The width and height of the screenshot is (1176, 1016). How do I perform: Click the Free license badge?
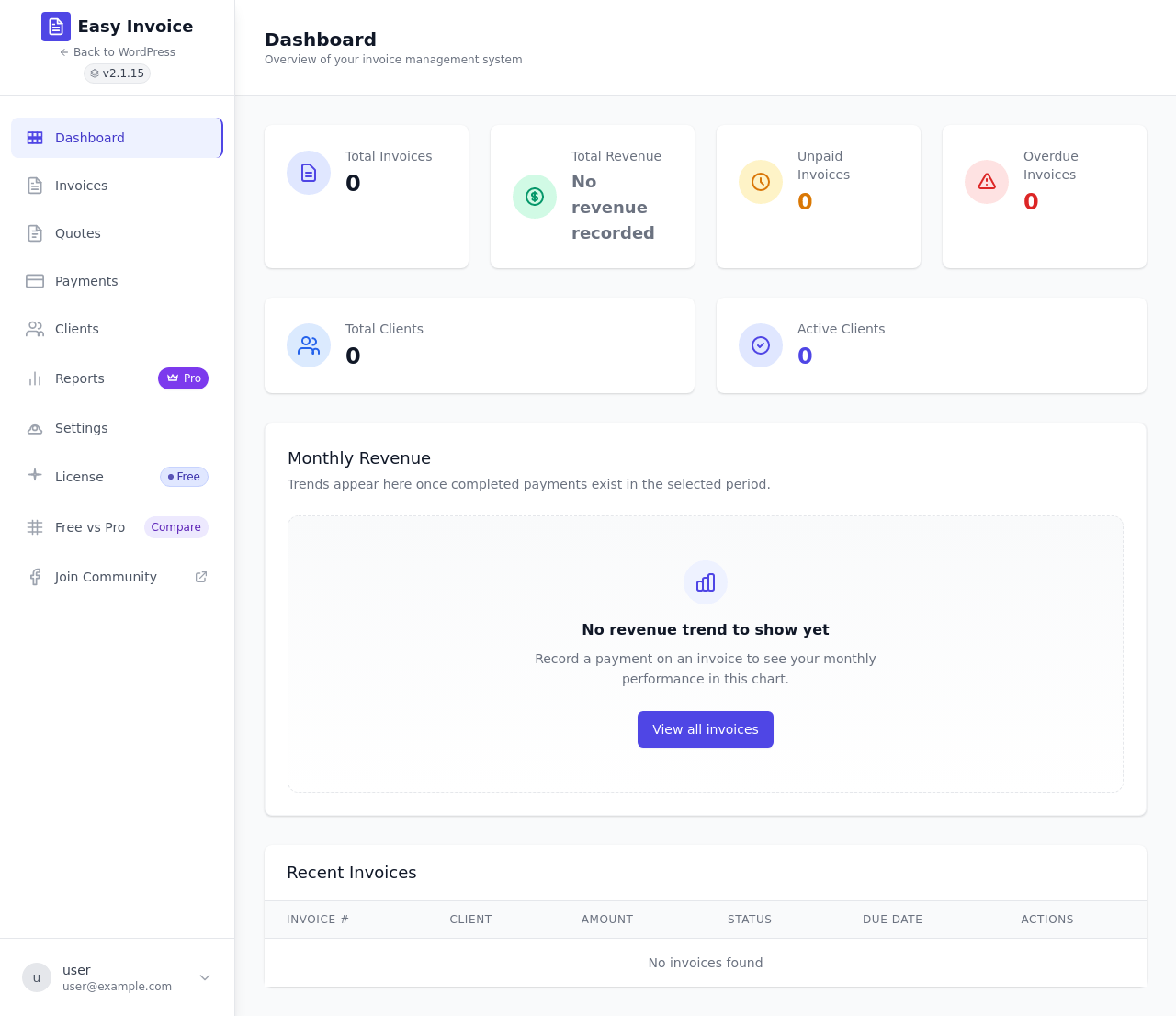[x=184, y=477]
